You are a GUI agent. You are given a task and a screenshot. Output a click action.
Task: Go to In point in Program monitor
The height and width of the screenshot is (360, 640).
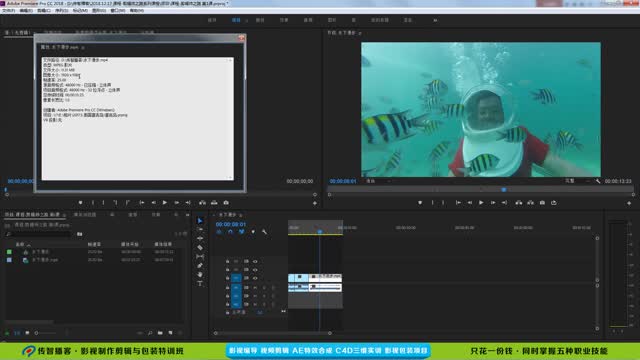(458, 202)
